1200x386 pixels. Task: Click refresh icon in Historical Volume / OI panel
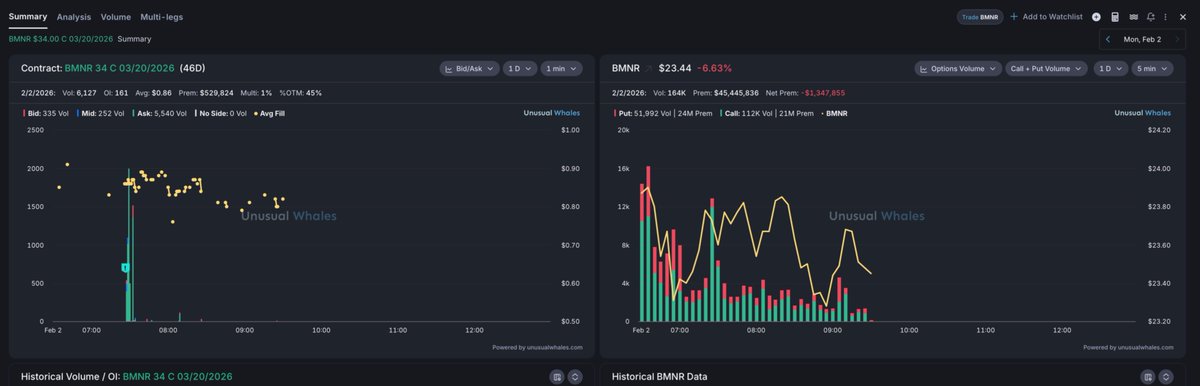pyautogui.click(x=575, y=377)
